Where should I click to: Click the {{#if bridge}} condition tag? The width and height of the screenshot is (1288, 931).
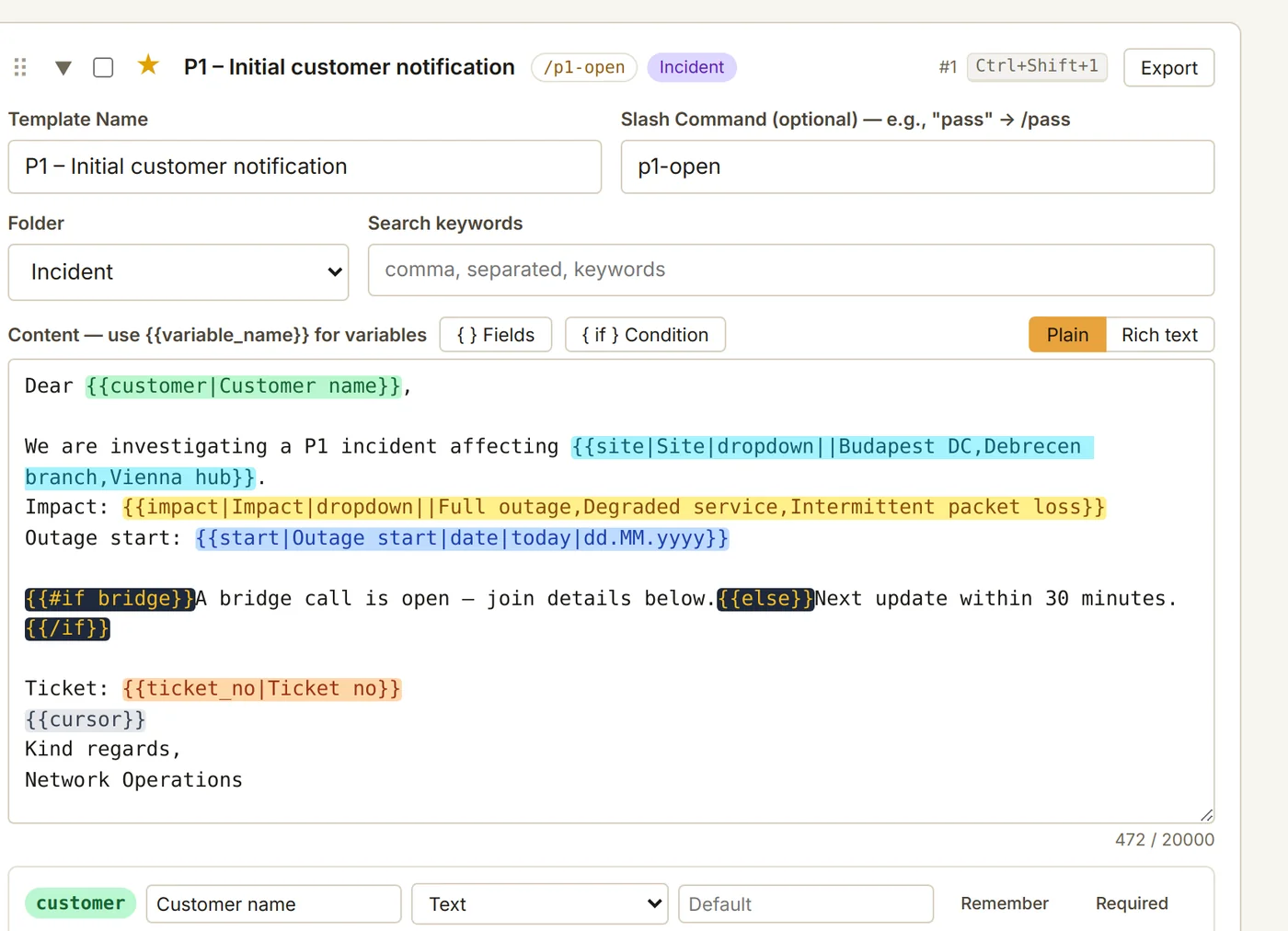point(109,599)
